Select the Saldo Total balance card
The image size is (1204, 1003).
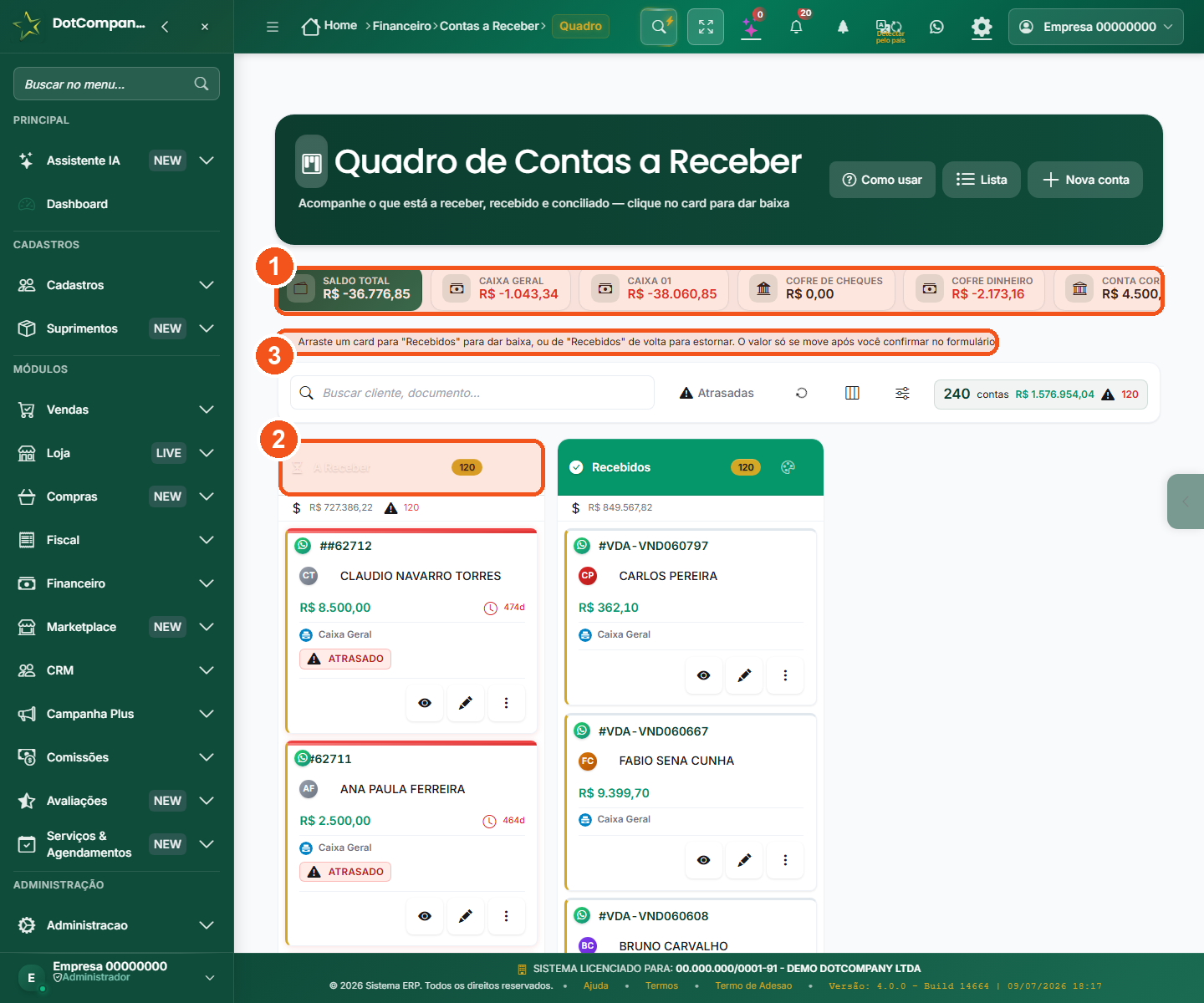click(x=350, y=289)
